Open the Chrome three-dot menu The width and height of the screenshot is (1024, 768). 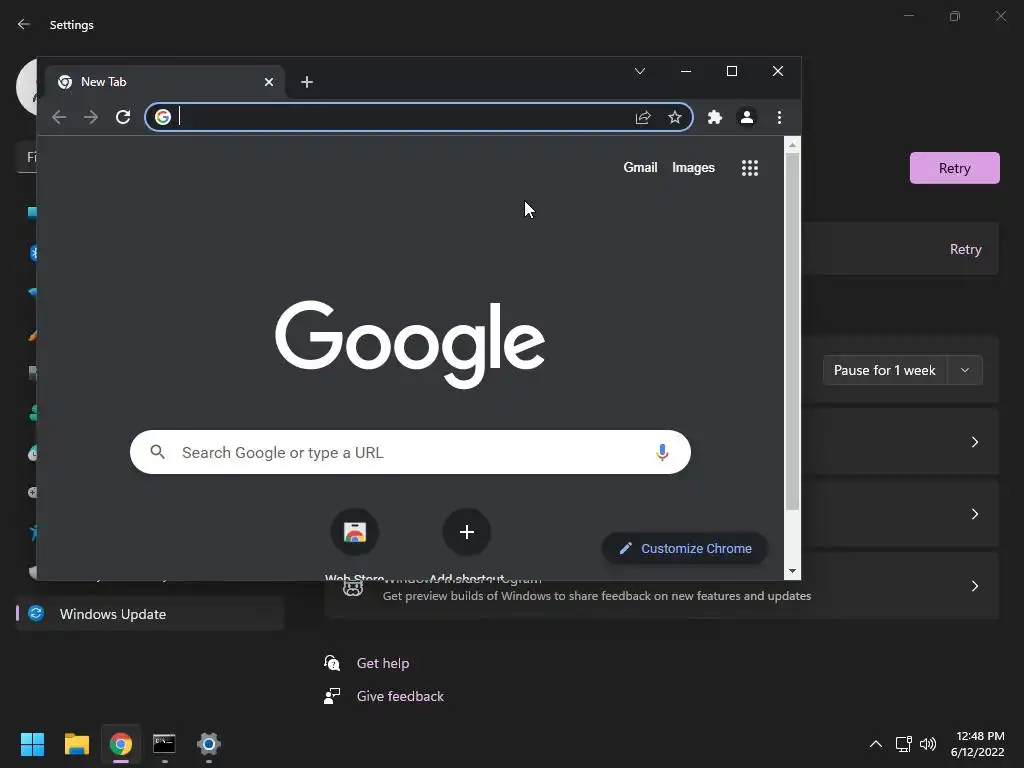pos(779,117)
